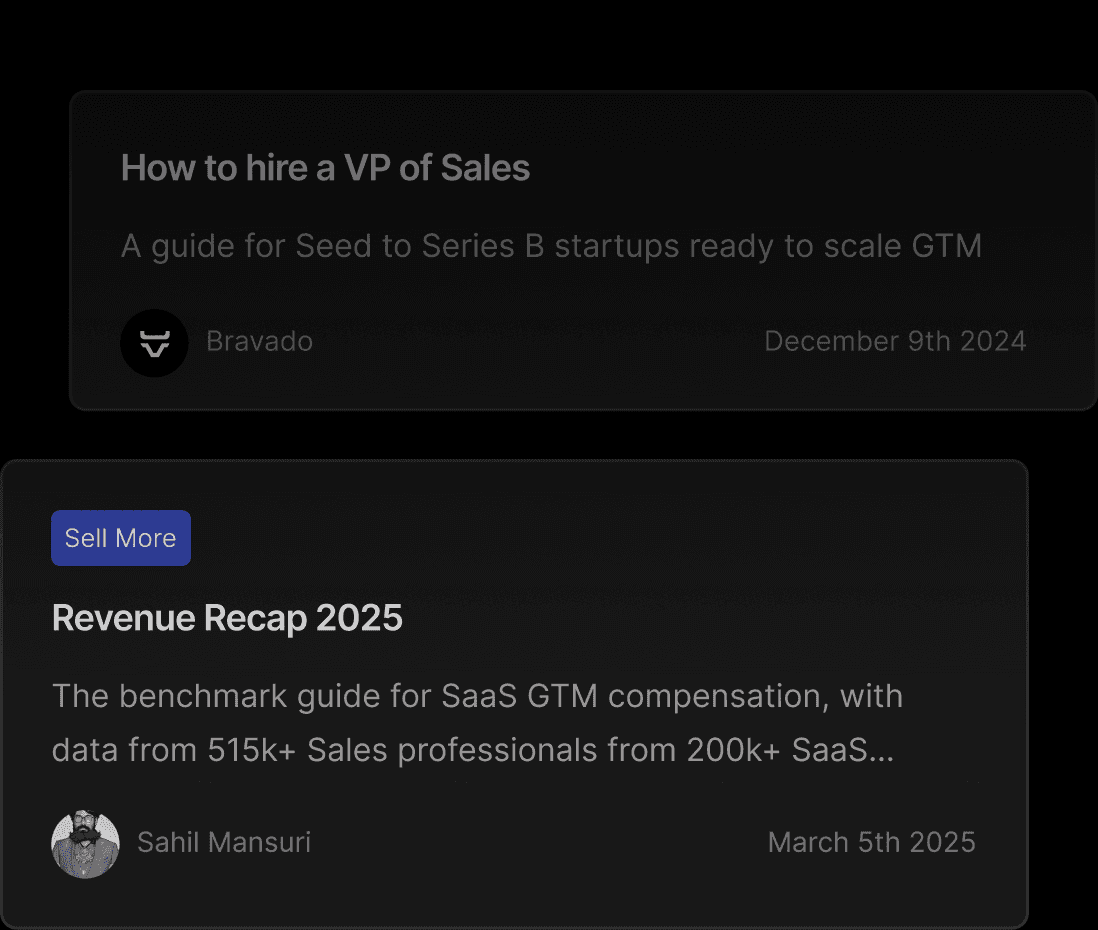1098x930 pixels.
Task: Click the year 2025 in Revenue Recap title
Action: coord(359,618)
